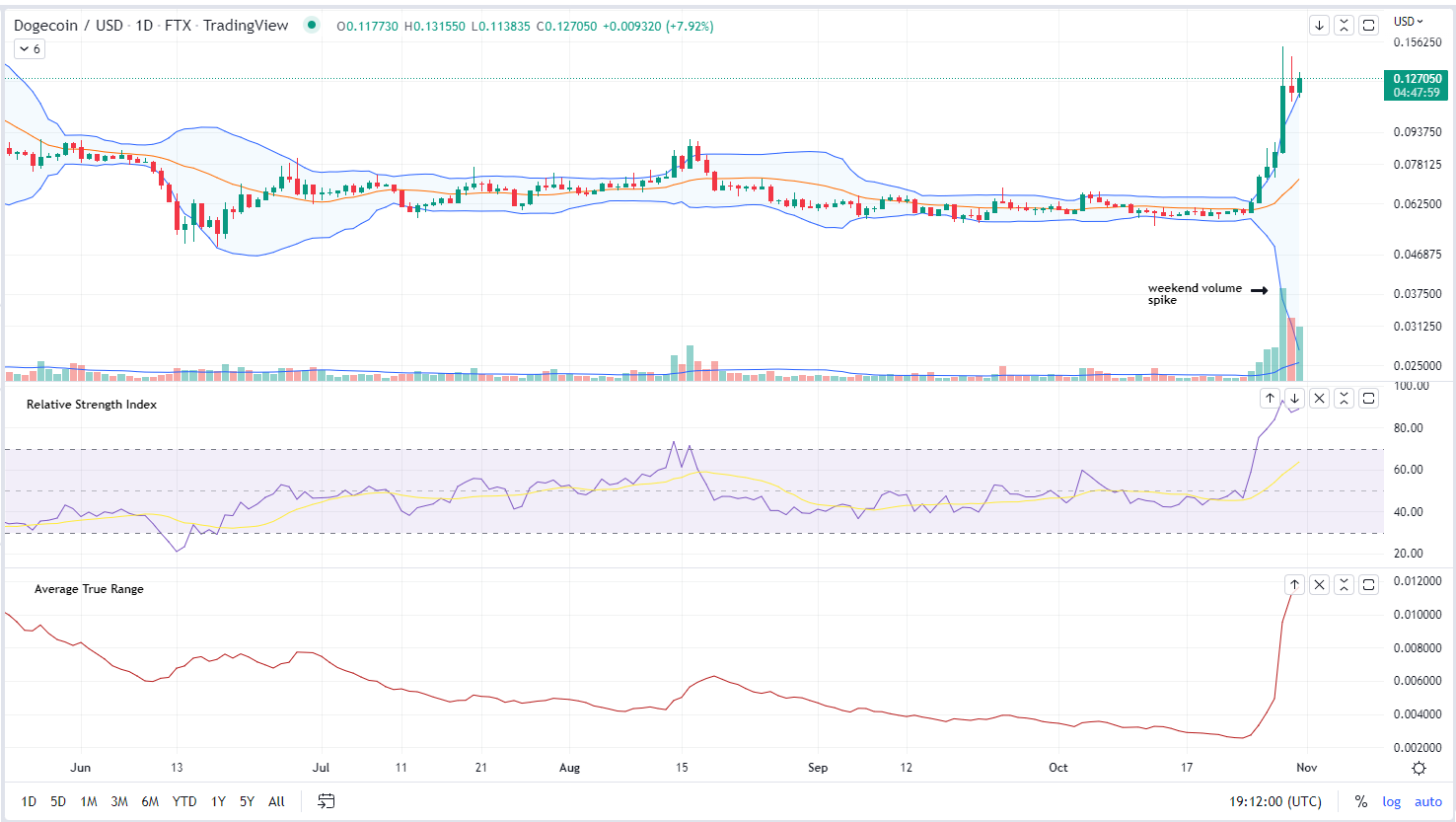
Task: Open timezone menu at 19:12:00 (UTC)
Action: [1274, 801]
